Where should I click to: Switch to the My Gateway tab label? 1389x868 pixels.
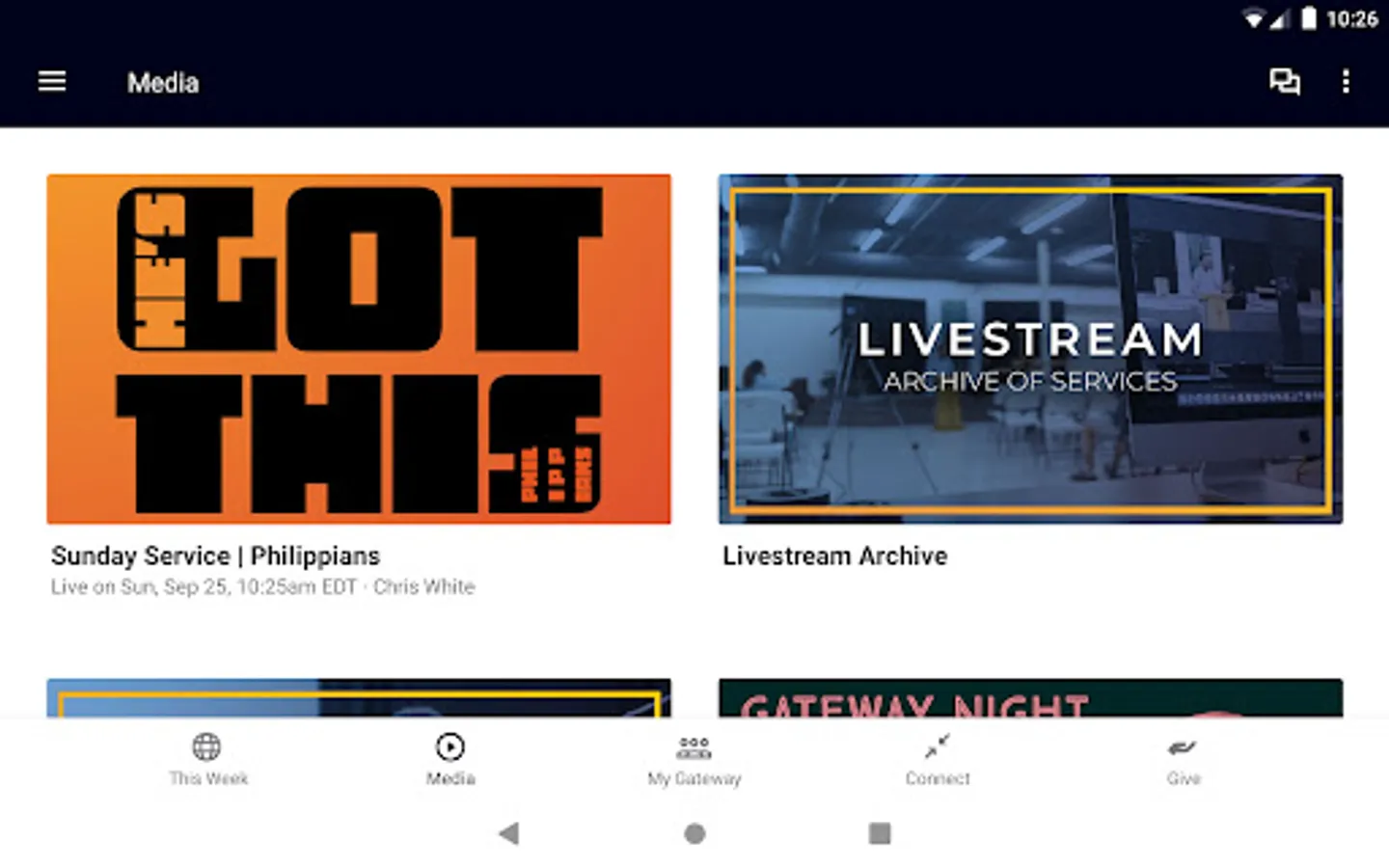click(694, 778)
